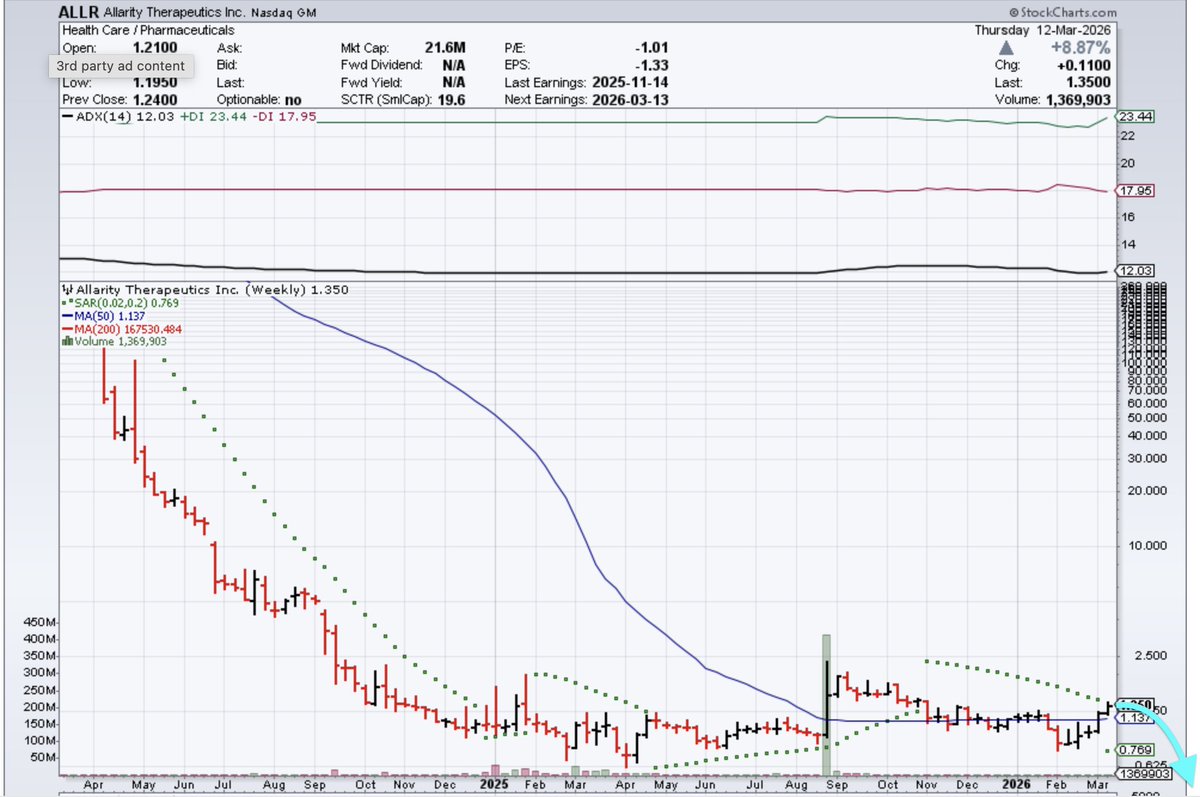Click the 3rd party ad content tooltip
1200x797 pixels.
pyautogui.click(x=120, y=66)
